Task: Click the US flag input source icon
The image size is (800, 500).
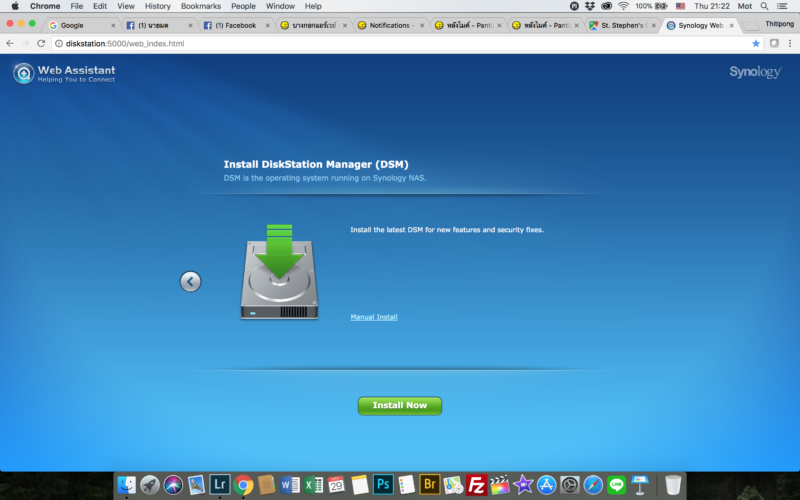Action: coord(681,6)
